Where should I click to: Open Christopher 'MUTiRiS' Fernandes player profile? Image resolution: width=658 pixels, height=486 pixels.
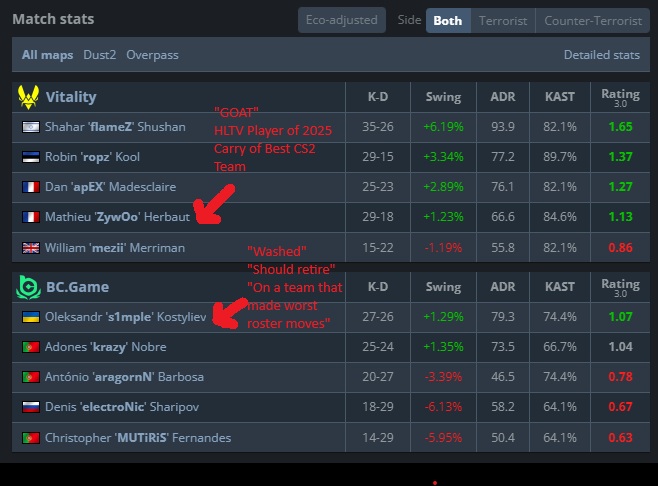pos(138,438)
